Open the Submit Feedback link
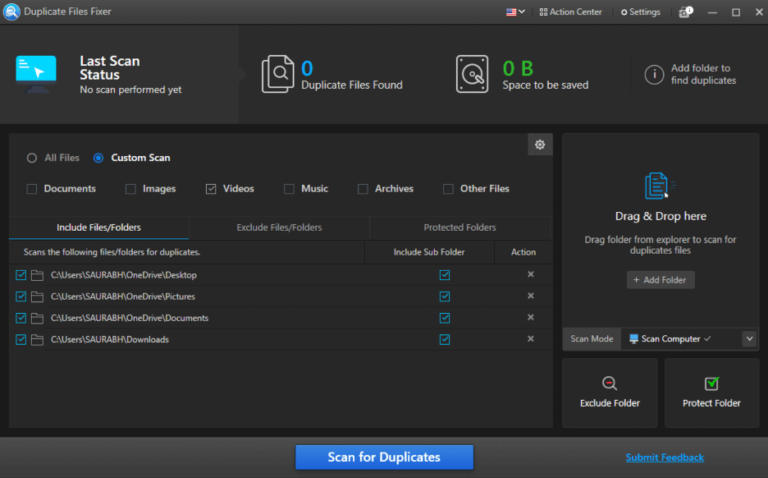768x478 pixels. point(664,458)
